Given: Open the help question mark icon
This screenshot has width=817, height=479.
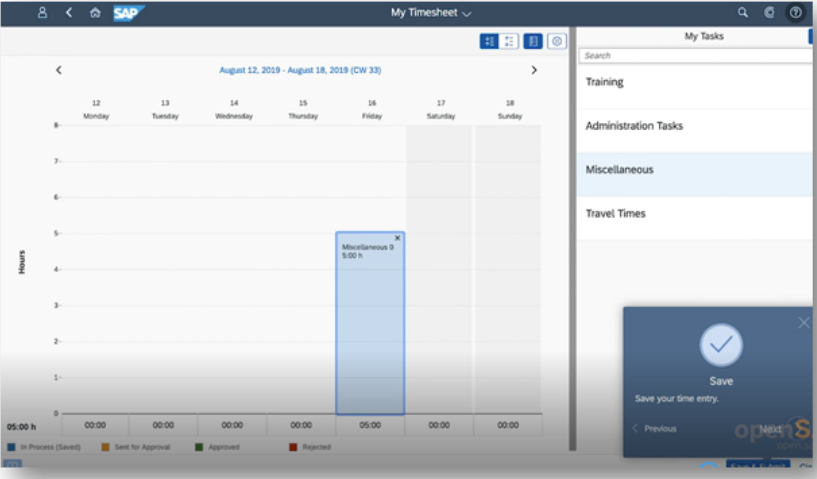Looking at the screenshot, I should [796, 13].
